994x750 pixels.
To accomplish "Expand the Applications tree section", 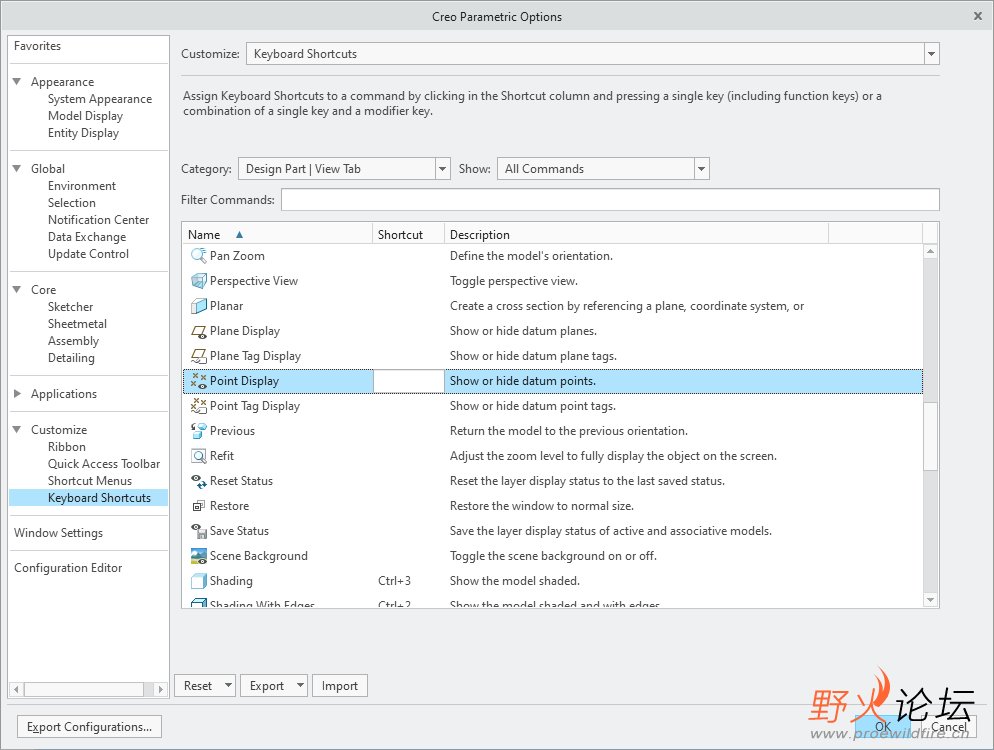I will [x=17, y=394].
